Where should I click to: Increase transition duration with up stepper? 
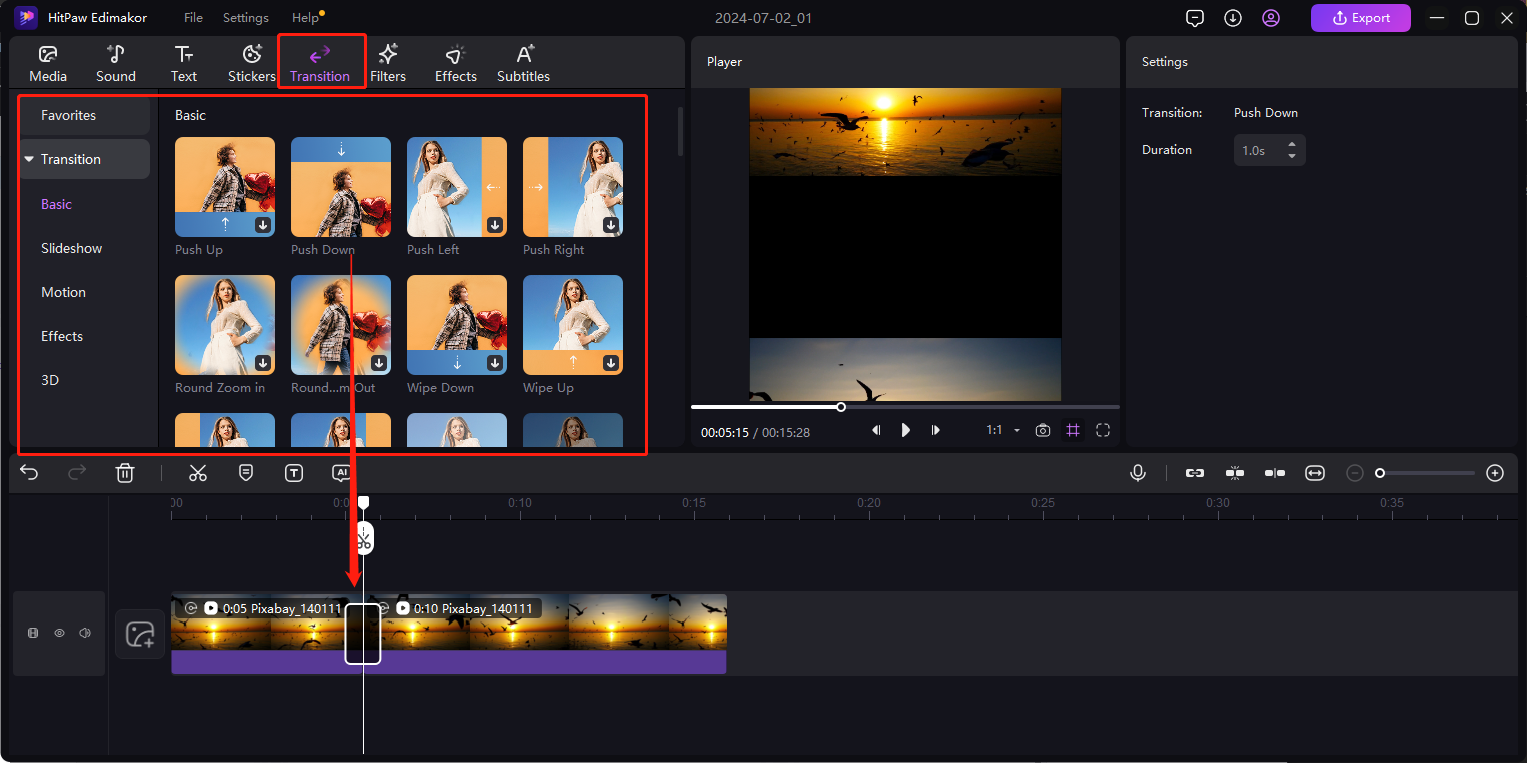[x=1292, y=144]
